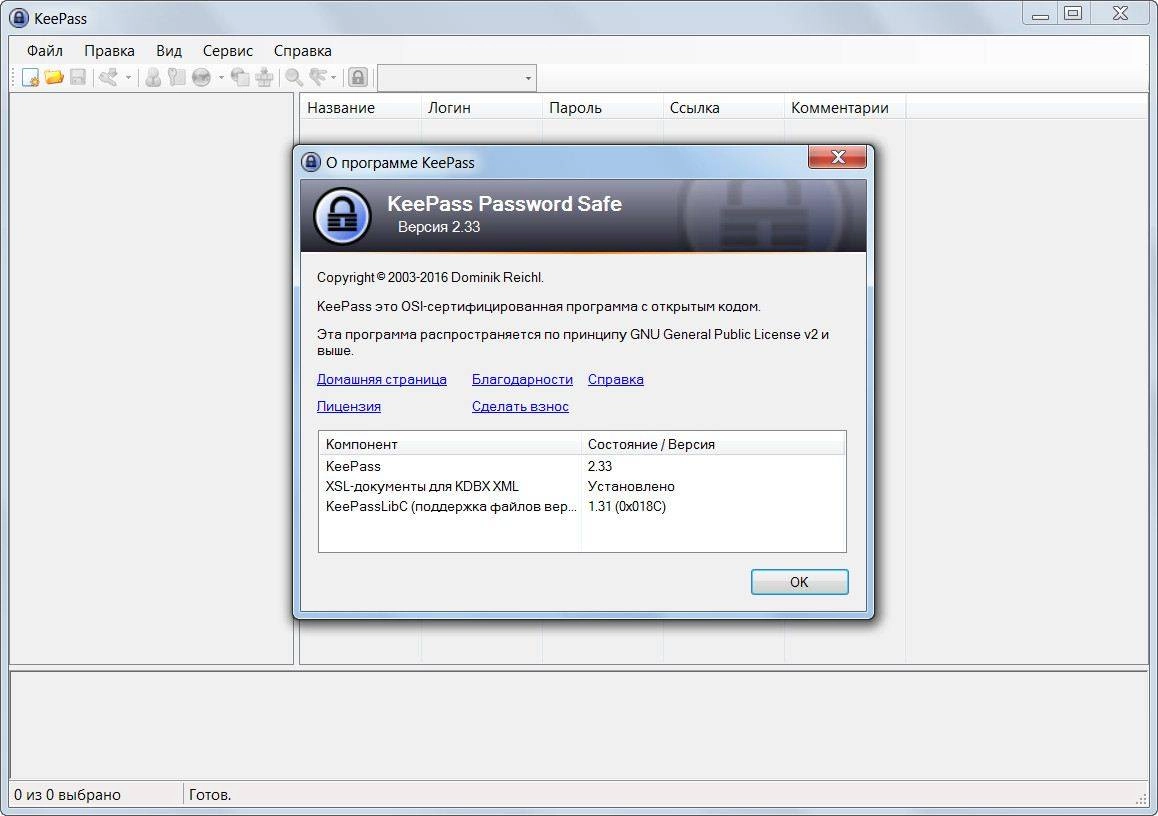Viewport: 1158px width, 816px height.
Task: Expand the Add Entry dropdown arrow
Action: [x=129, y=77]
